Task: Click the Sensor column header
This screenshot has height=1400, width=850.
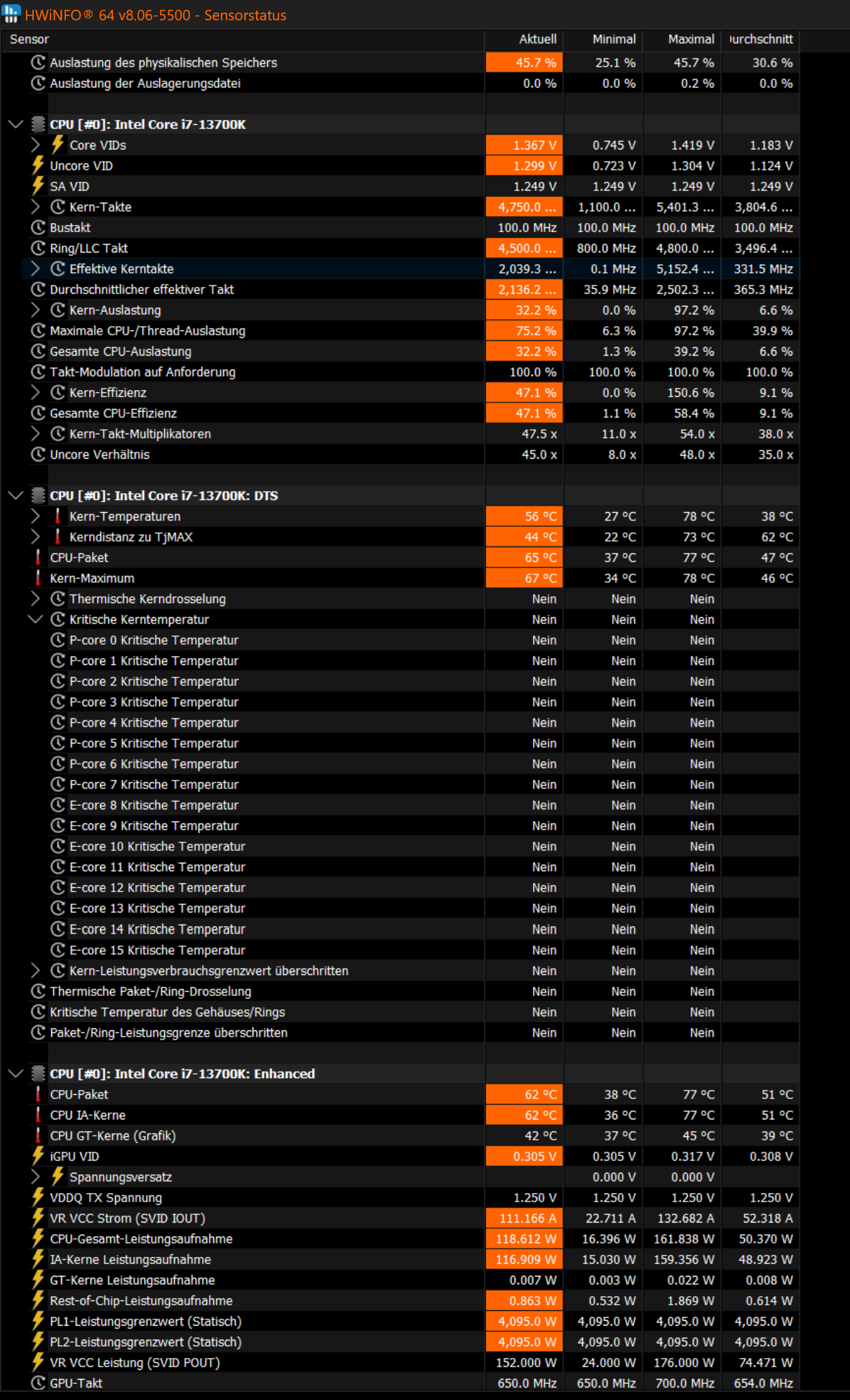Action: click(243, 39)
